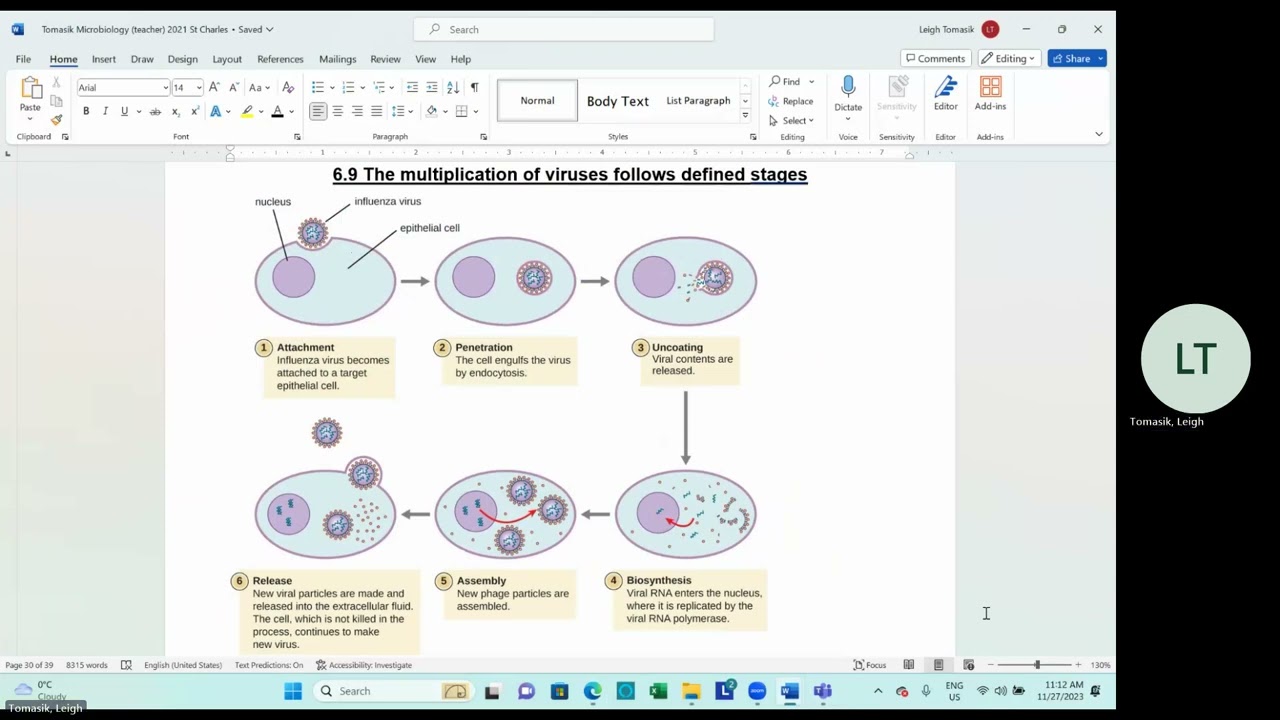Switch to the References tab
The width and height of the screenshot is (1280, 720).
coord(280,59)
